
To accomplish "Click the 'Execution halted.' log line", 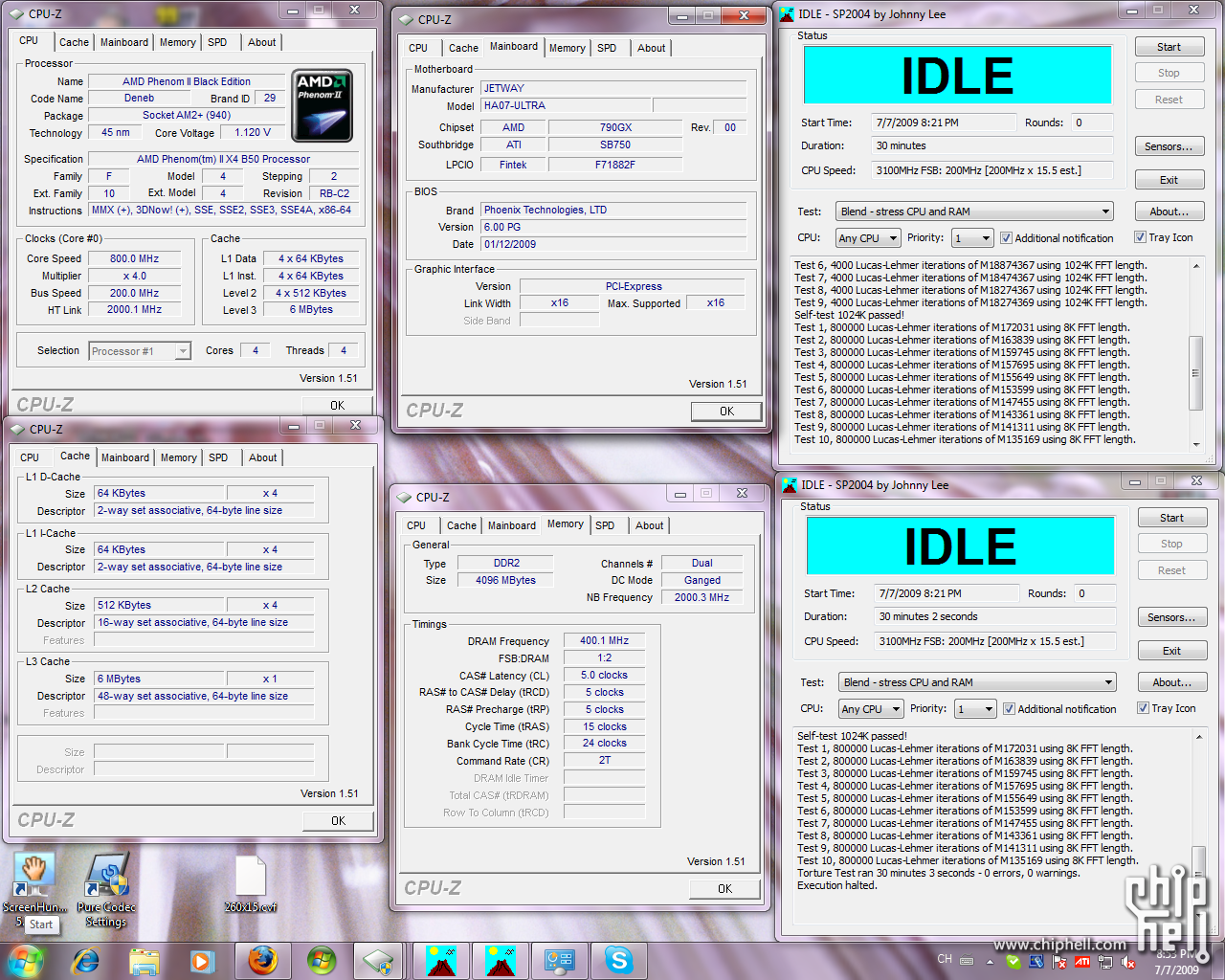I will pyautogui.click(x=836, y=885).
